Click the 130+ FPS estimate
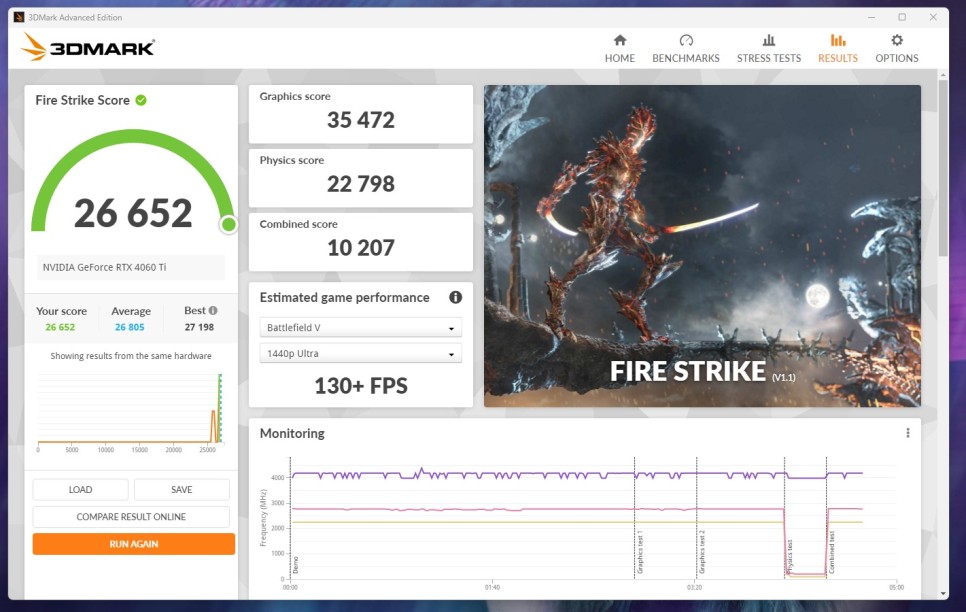This screenshot has height=612, width=966. point(361,386)
